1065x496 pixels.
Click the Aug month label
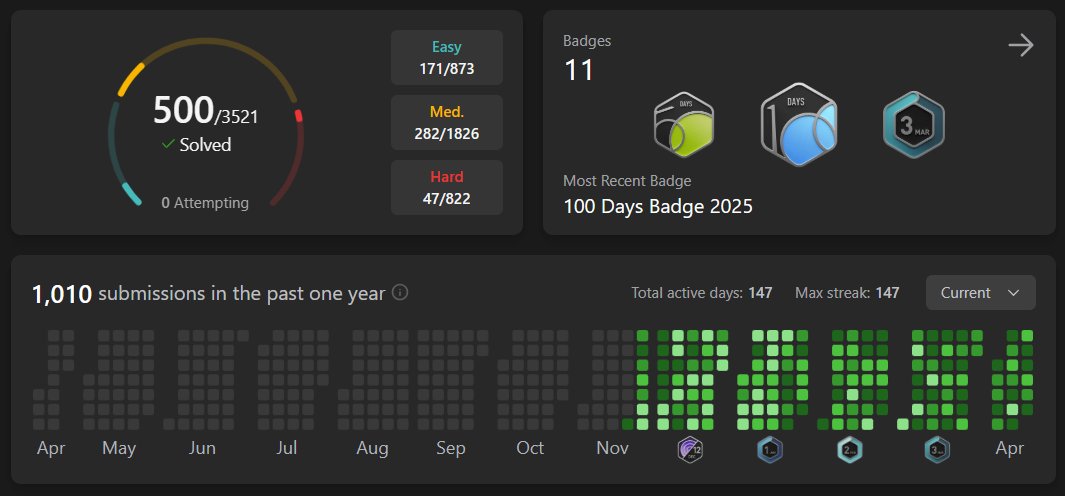click(x=372, y=448)
